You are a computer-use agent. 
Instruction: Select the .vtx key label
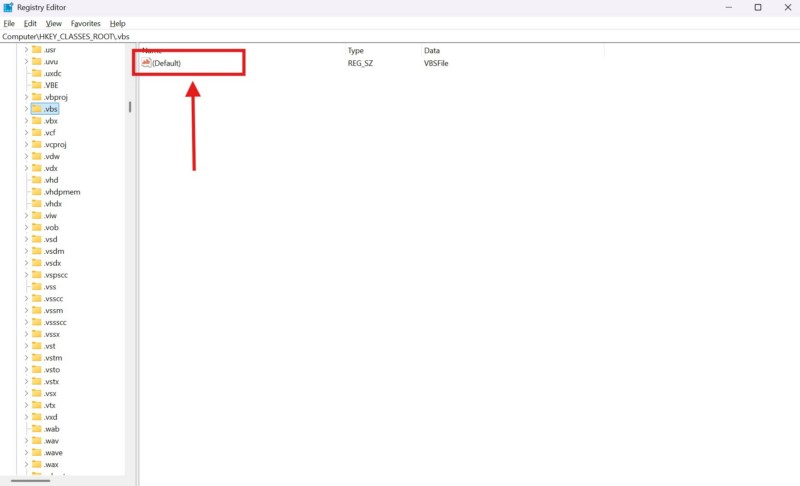(49, 405)
